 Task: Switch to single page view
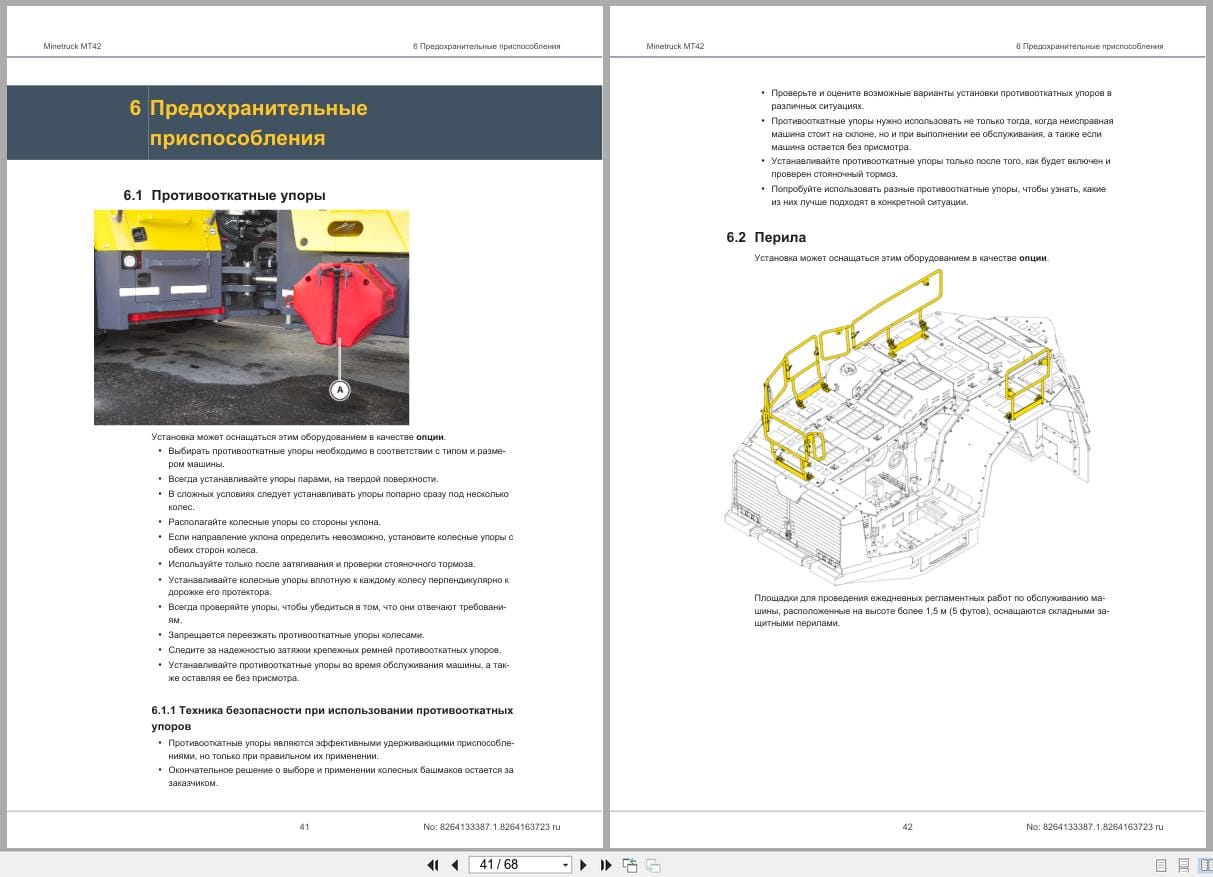coord(1161,865)
